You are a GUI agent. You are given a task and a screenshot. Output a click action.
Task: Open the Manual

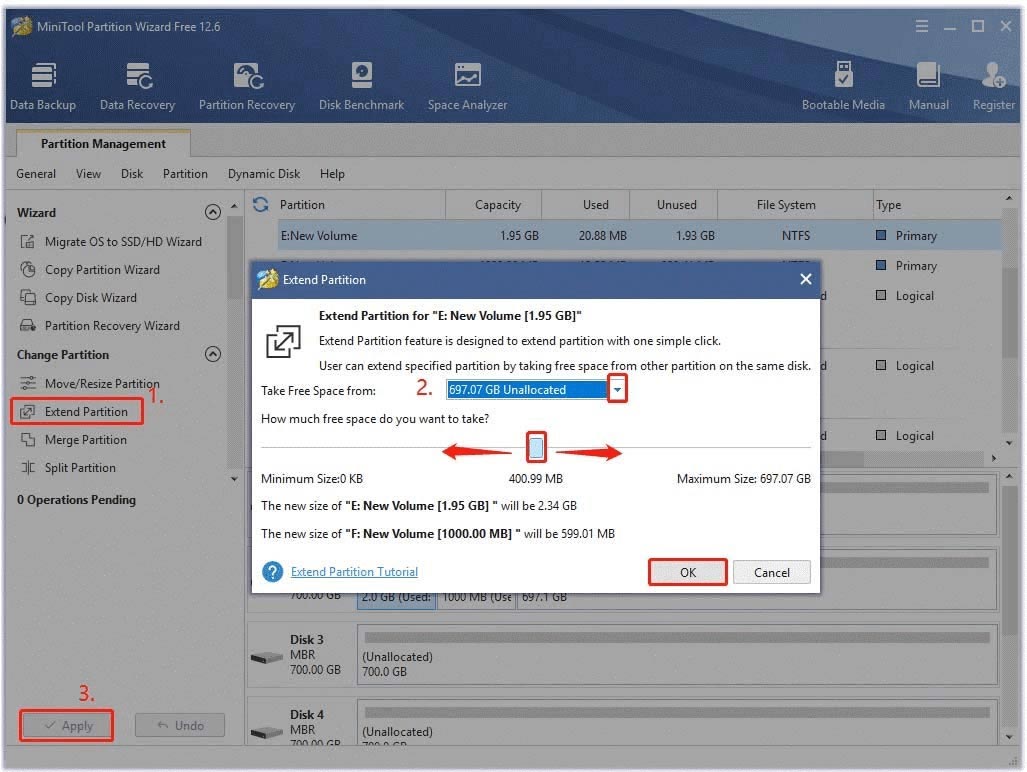pyautogui.click(x=928, y=86)
